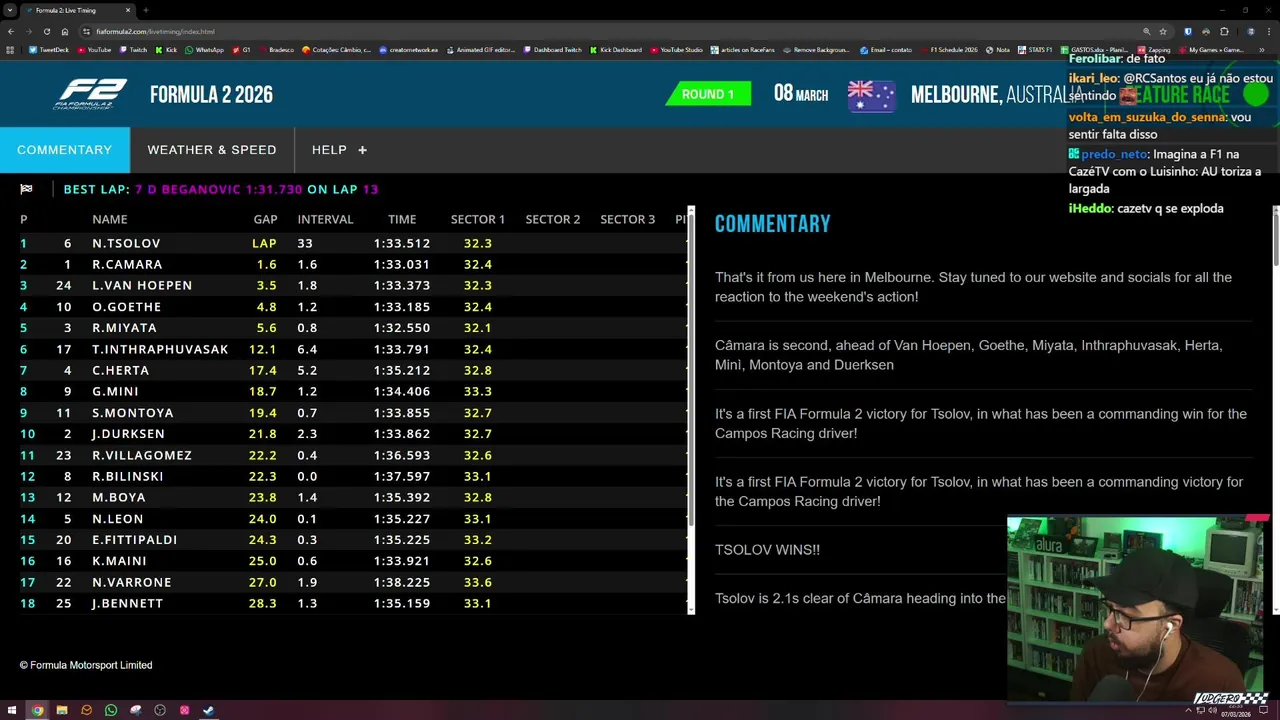Click the Time column header
Viewport: 1280px width, 720px height.
[402, 219]
